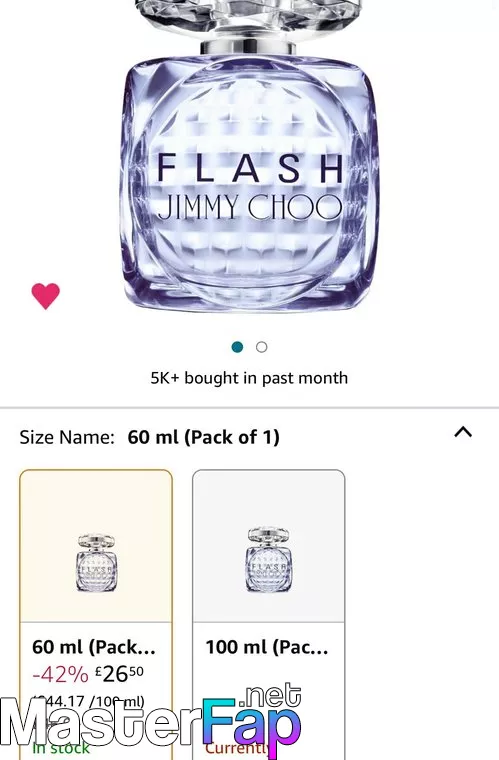Click the FLASH lettering on the bottle
Screen dimensions: 499x760
[250, 168]
